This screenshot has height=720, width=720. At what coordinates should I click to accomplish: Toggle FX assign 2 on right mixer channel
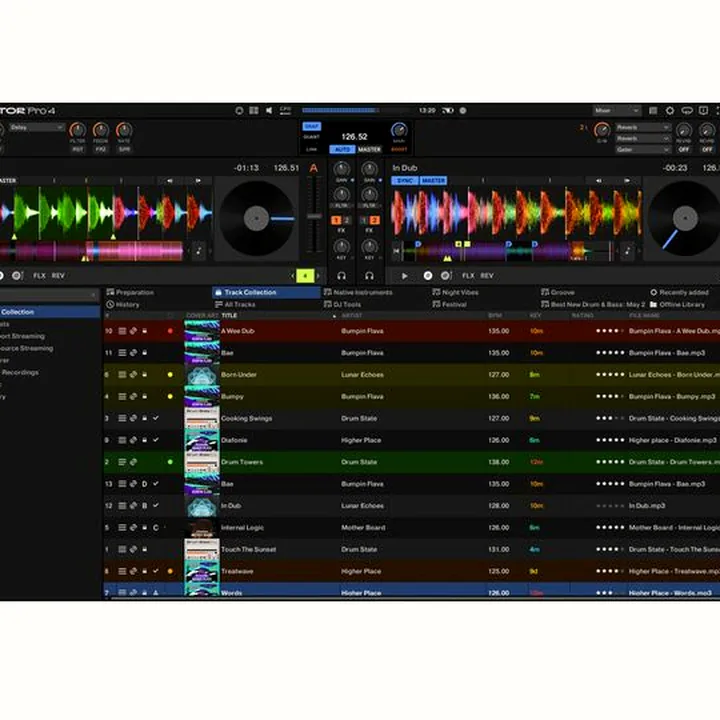coord(375,220)
